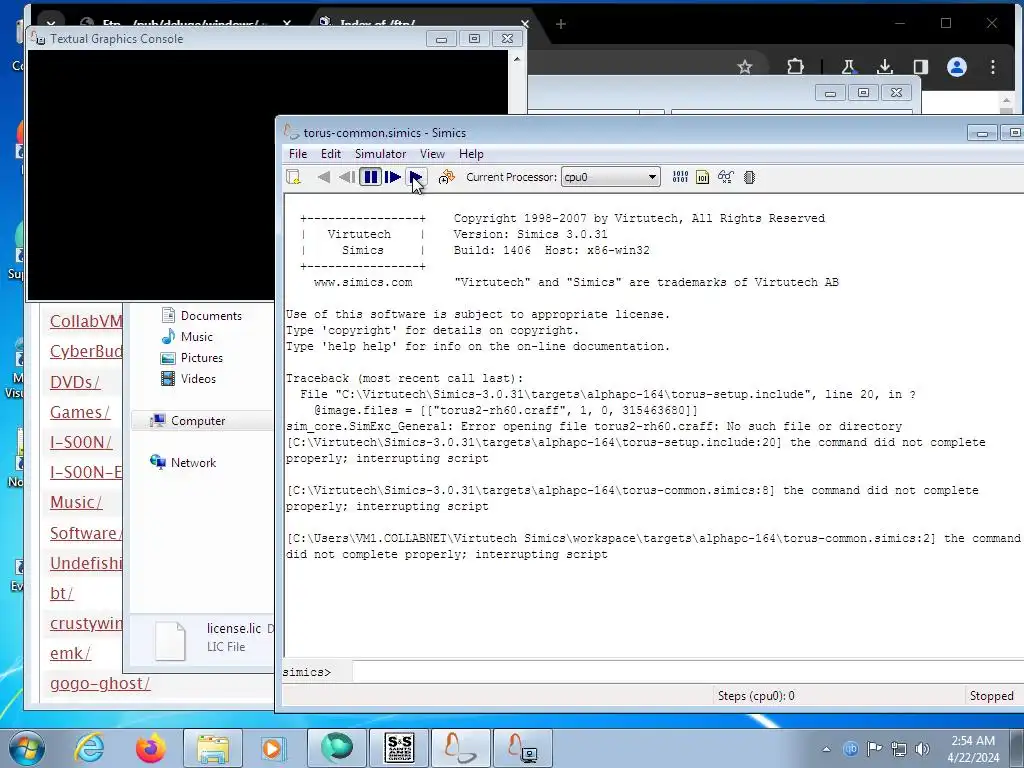Open the File menu in Simics
Image resolution: width=1024 pixels, height=768 pixels.
(x=298, y=154)
